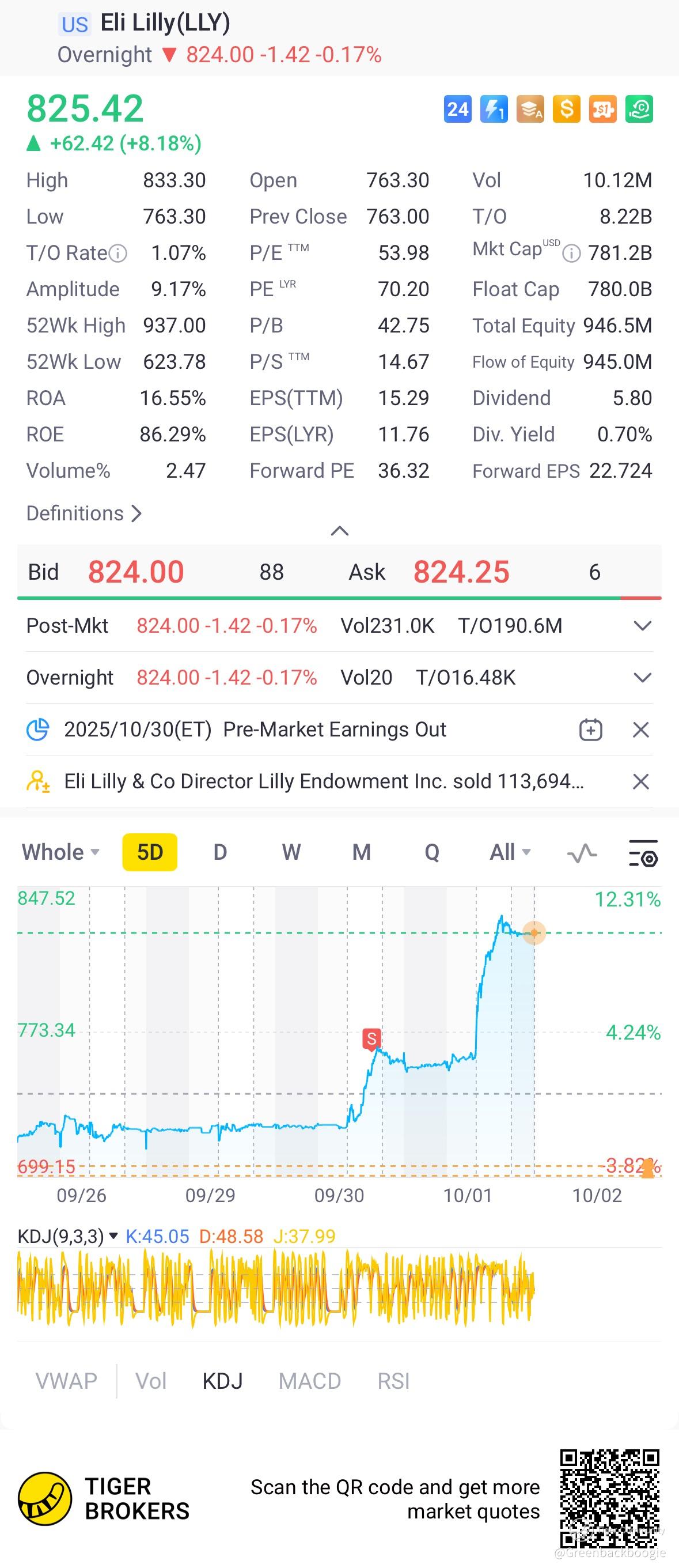Open the Whole session dropdown
This screenshot has width=679, height=1568.
tap(60, 852)
